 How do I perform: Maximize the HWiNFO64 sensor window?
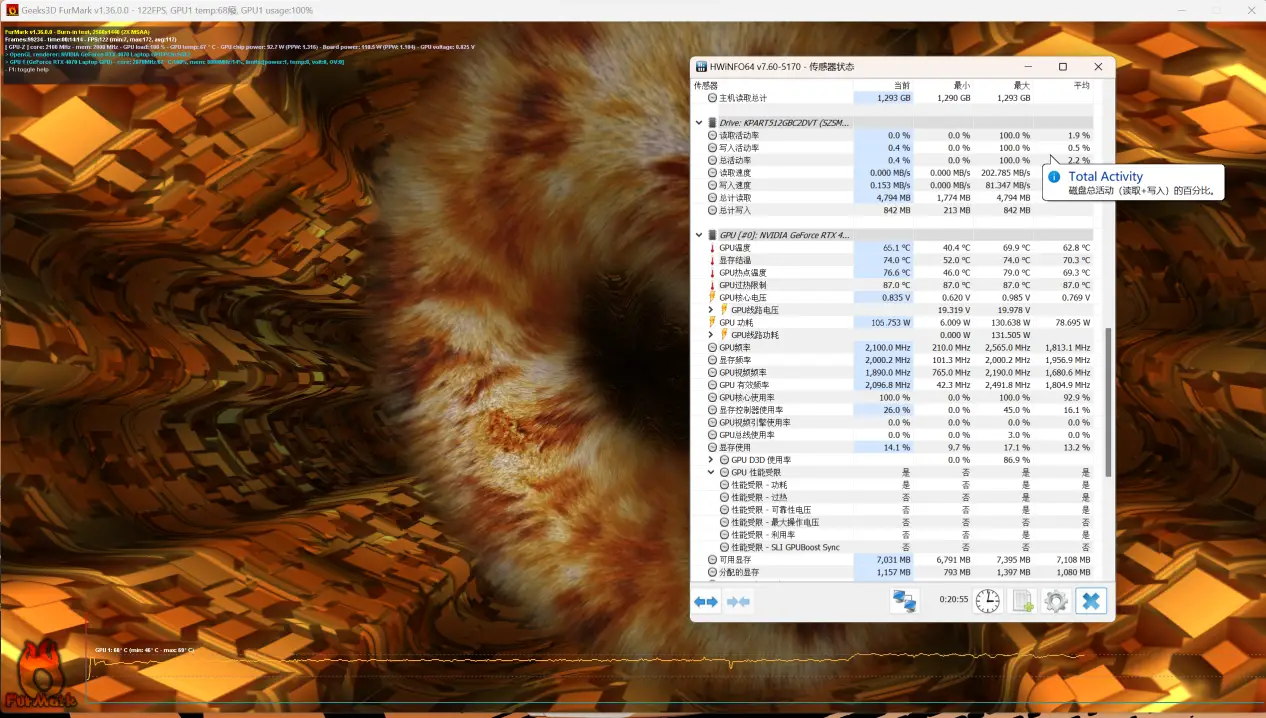[1062, 67]
